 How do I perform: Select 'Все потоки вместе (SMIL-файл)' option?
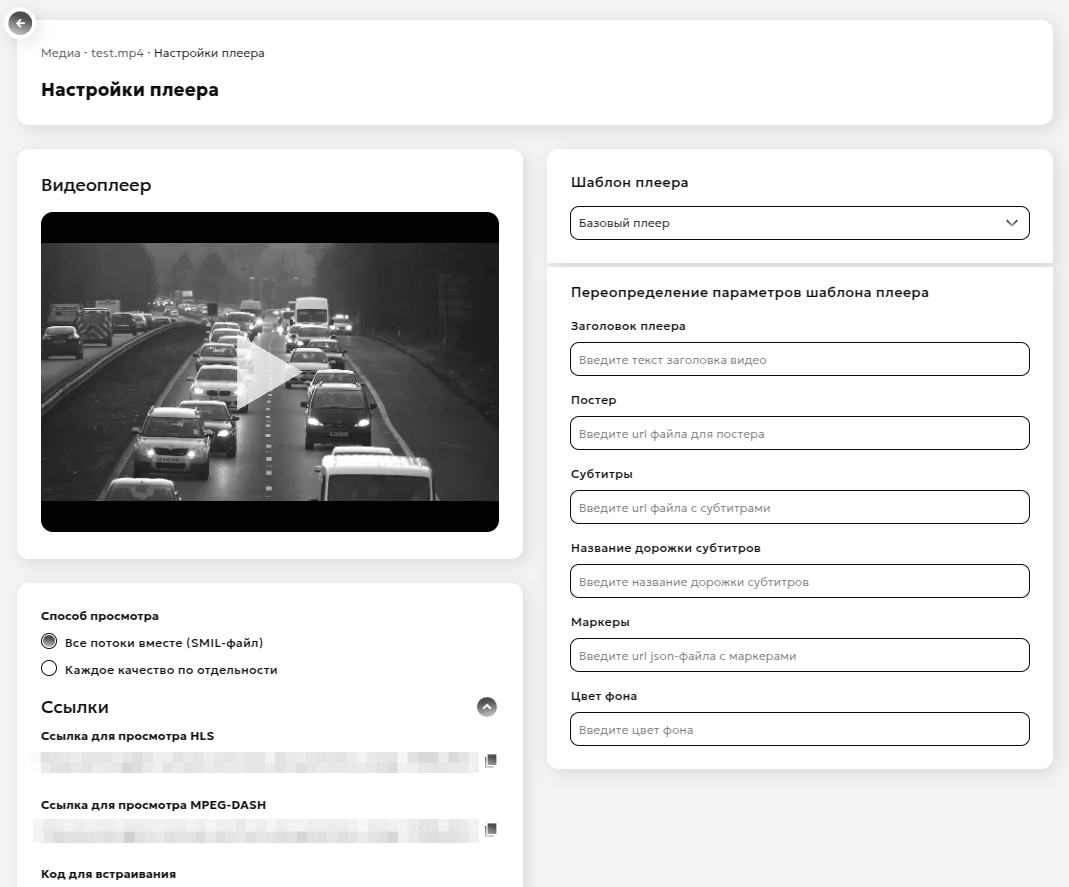click(49, 642)
